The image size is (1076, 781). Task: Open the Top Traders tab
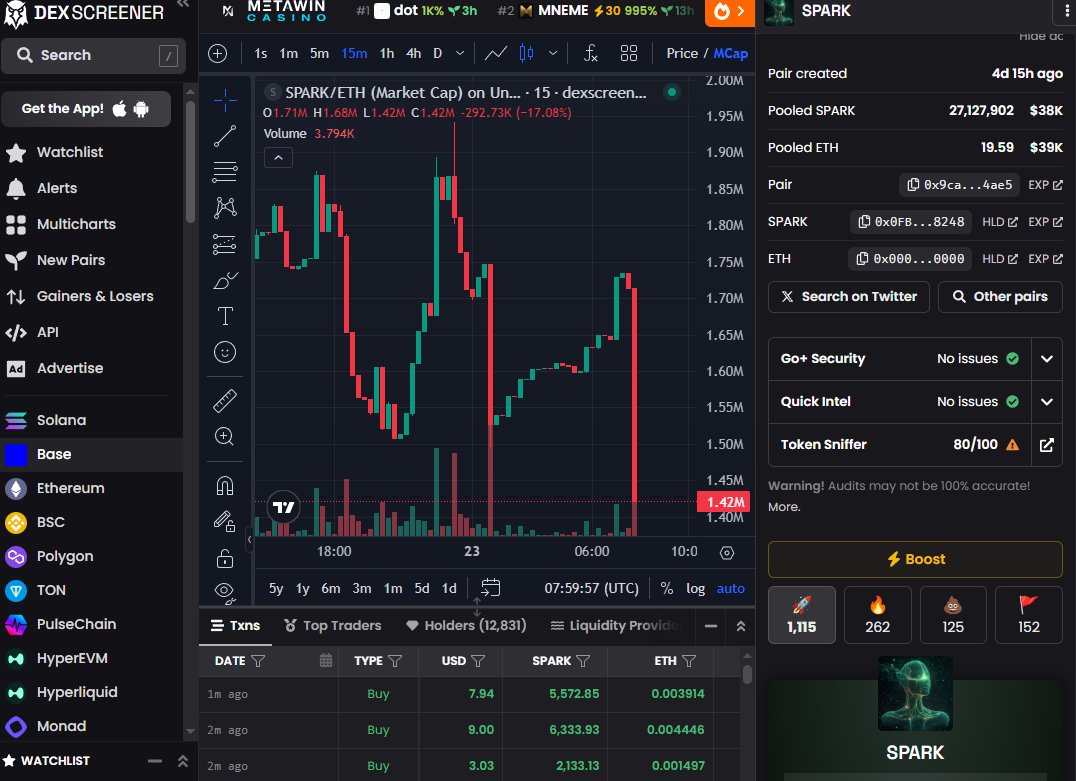(333, 625)
